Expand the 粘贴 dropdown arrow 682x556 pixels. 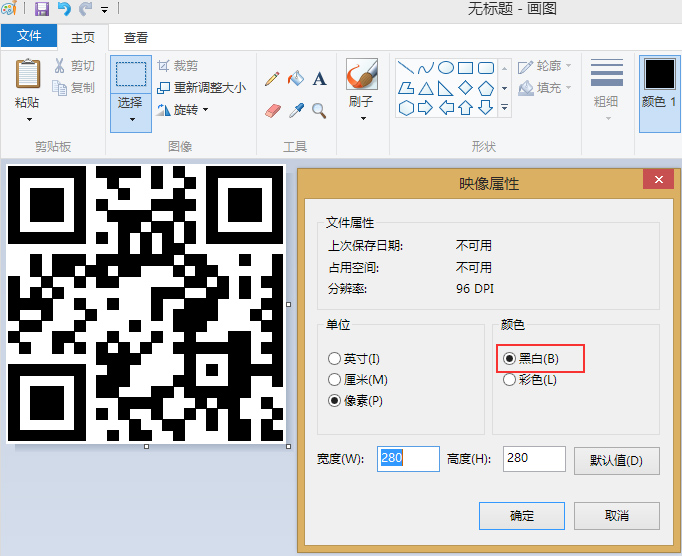(29, 119)
